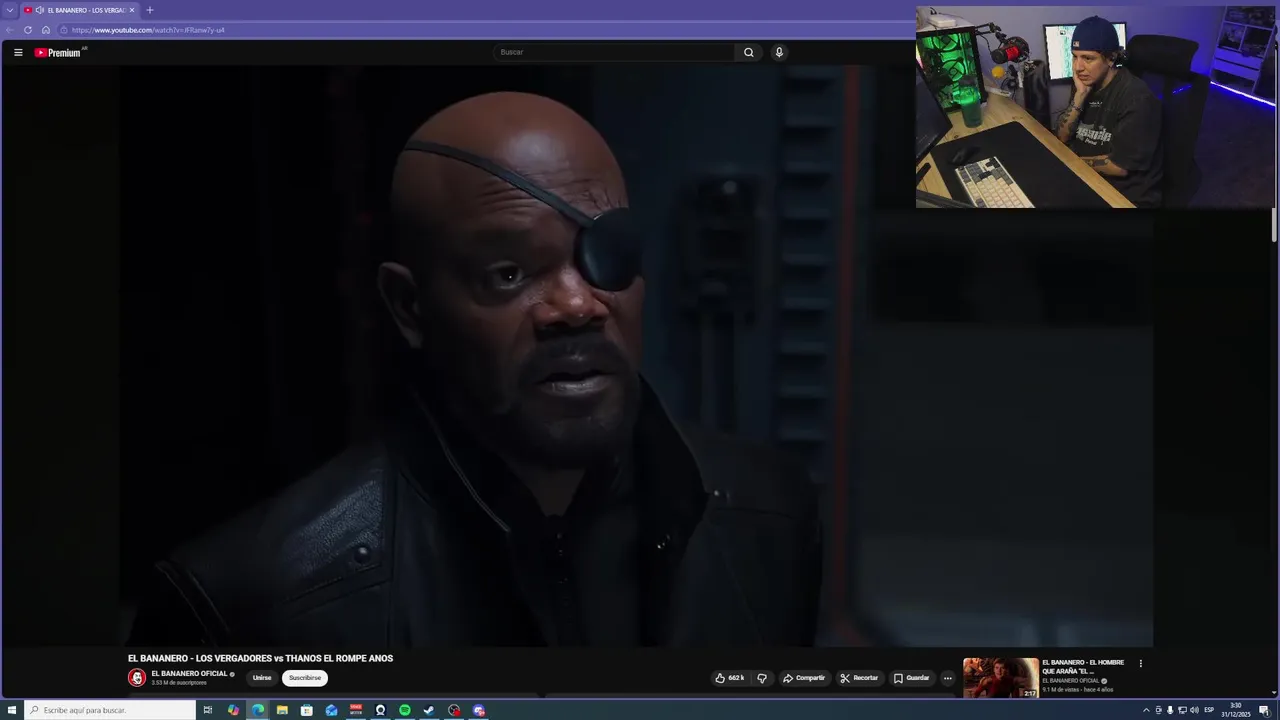Image resolution: width=1280 pixels, height=720 pixels.
Task: Open Microsoft Store from taskbar
Action: click(x=307, y=710)
